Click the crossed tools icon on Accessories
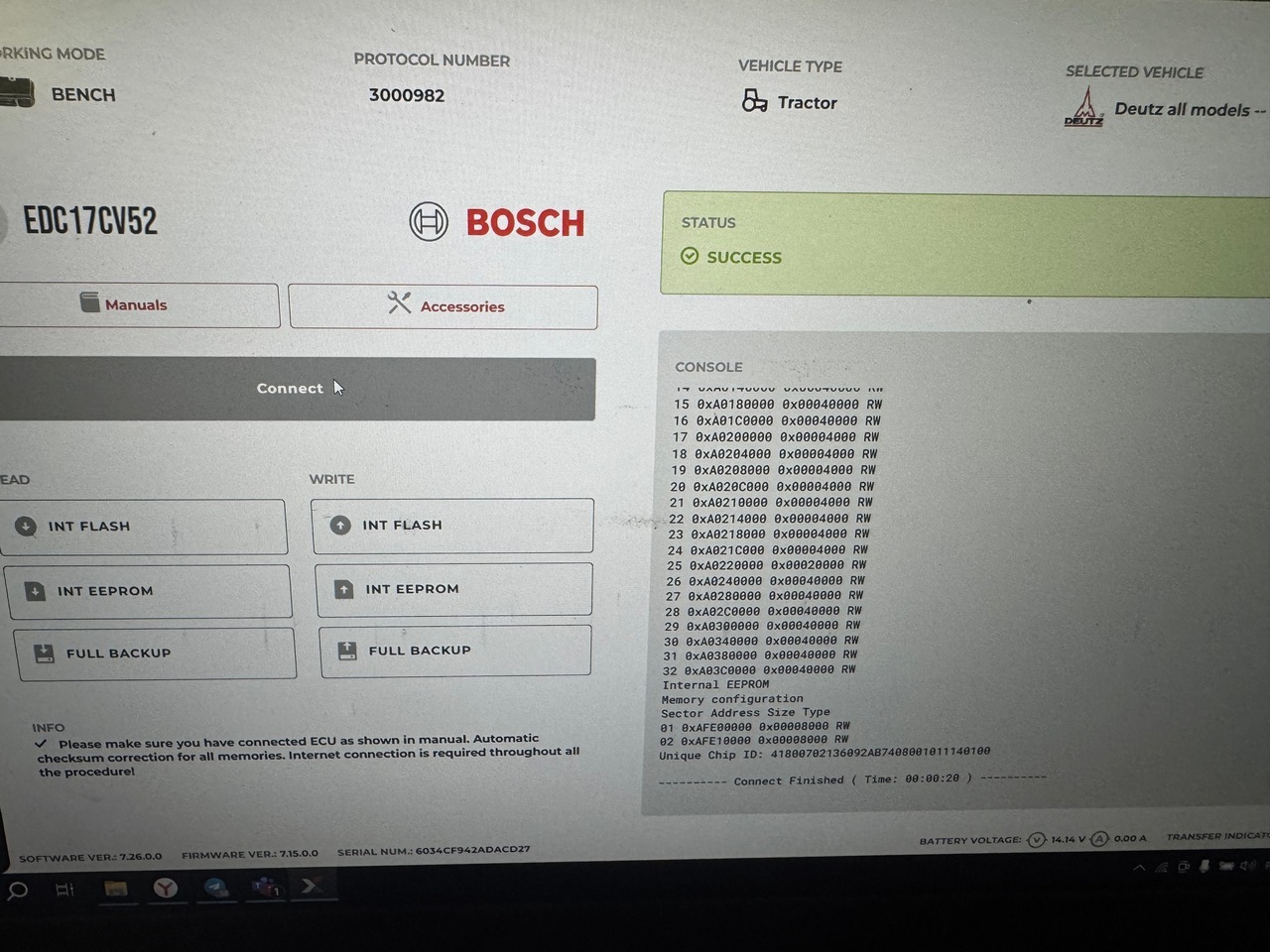1270x952 pixels. [399, 303]
